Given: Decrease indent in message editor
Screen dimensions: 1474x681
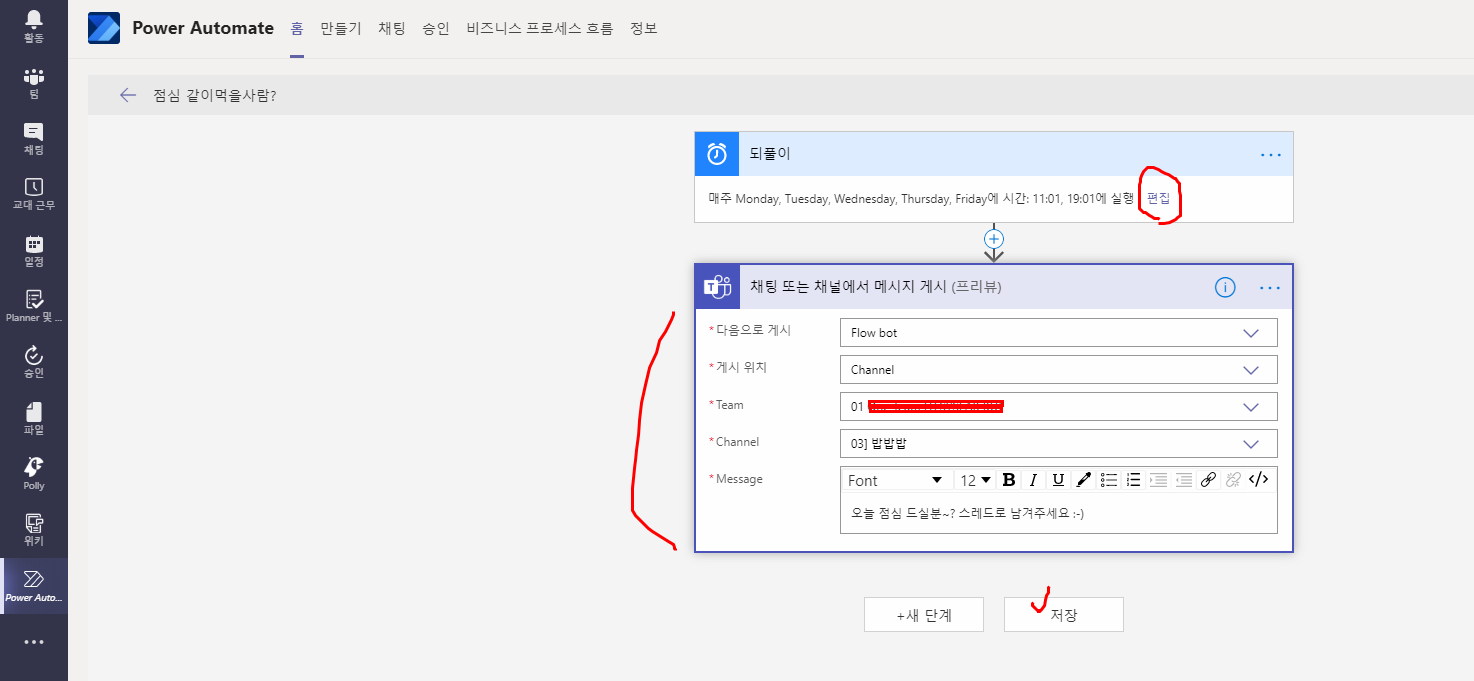Looking at the screenshot, I should point(1184,480).
